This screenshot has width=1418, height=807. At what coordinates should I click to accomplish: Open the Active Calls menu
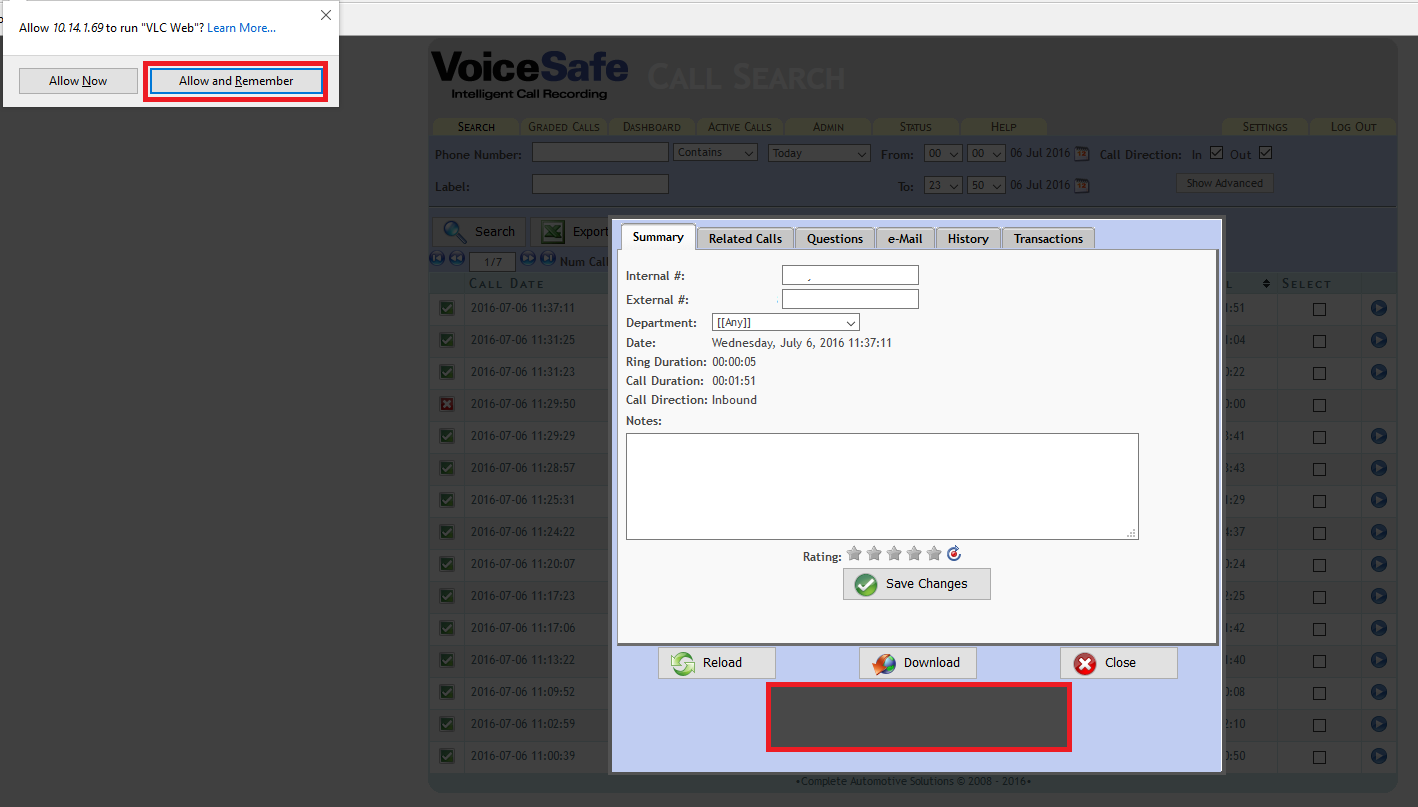tap(740, 127)
